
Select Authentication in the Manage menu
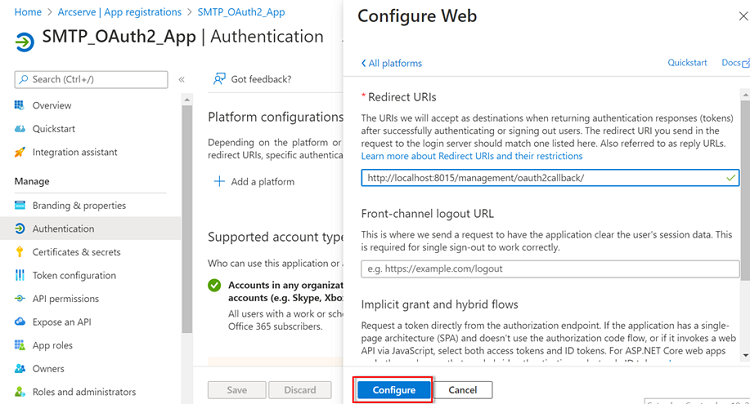pos(91,229)
